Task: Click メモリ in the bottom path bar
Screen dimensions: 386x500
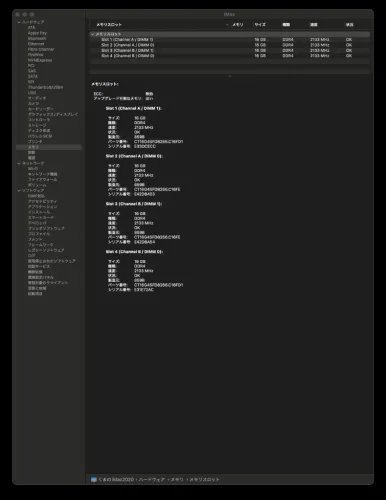Action: [x=177, y=480]
